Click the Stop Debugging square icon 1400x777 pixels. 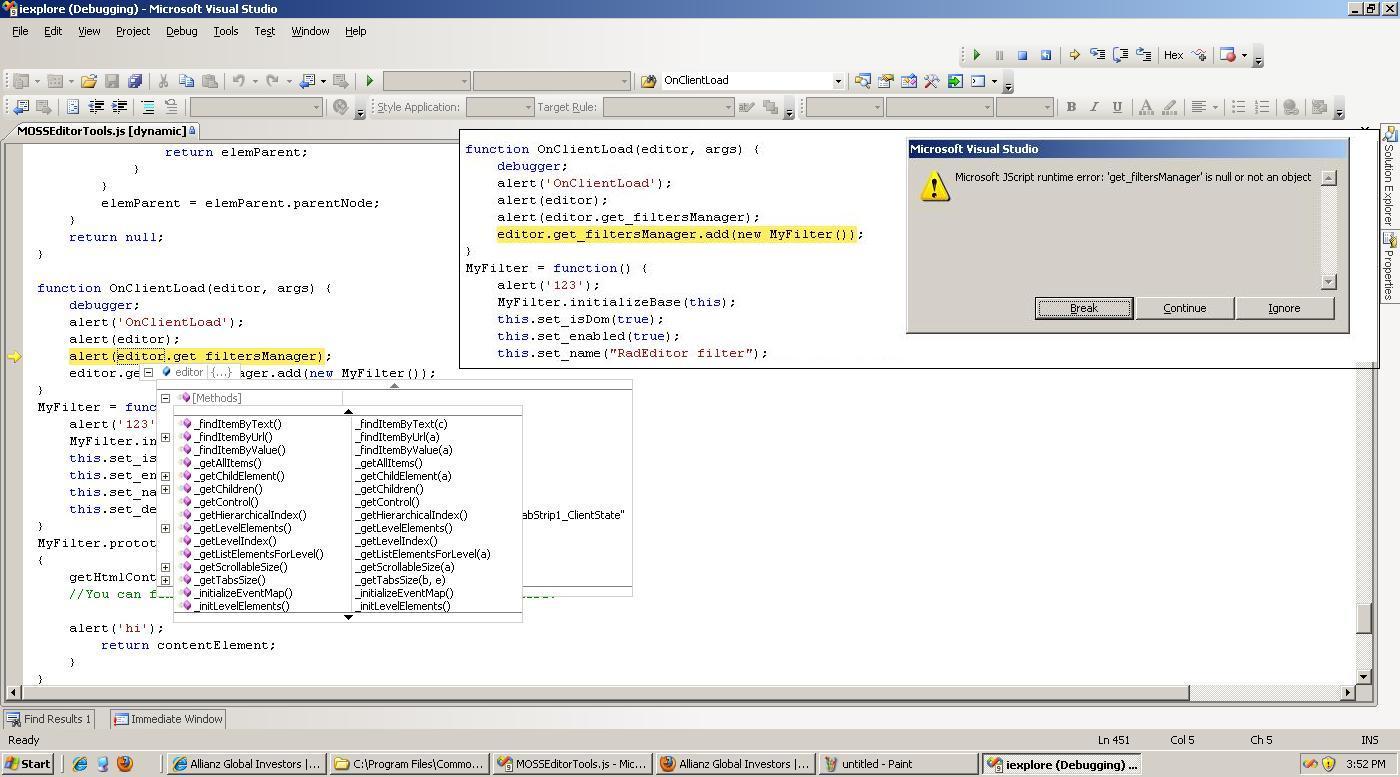tap(1022, 55)
